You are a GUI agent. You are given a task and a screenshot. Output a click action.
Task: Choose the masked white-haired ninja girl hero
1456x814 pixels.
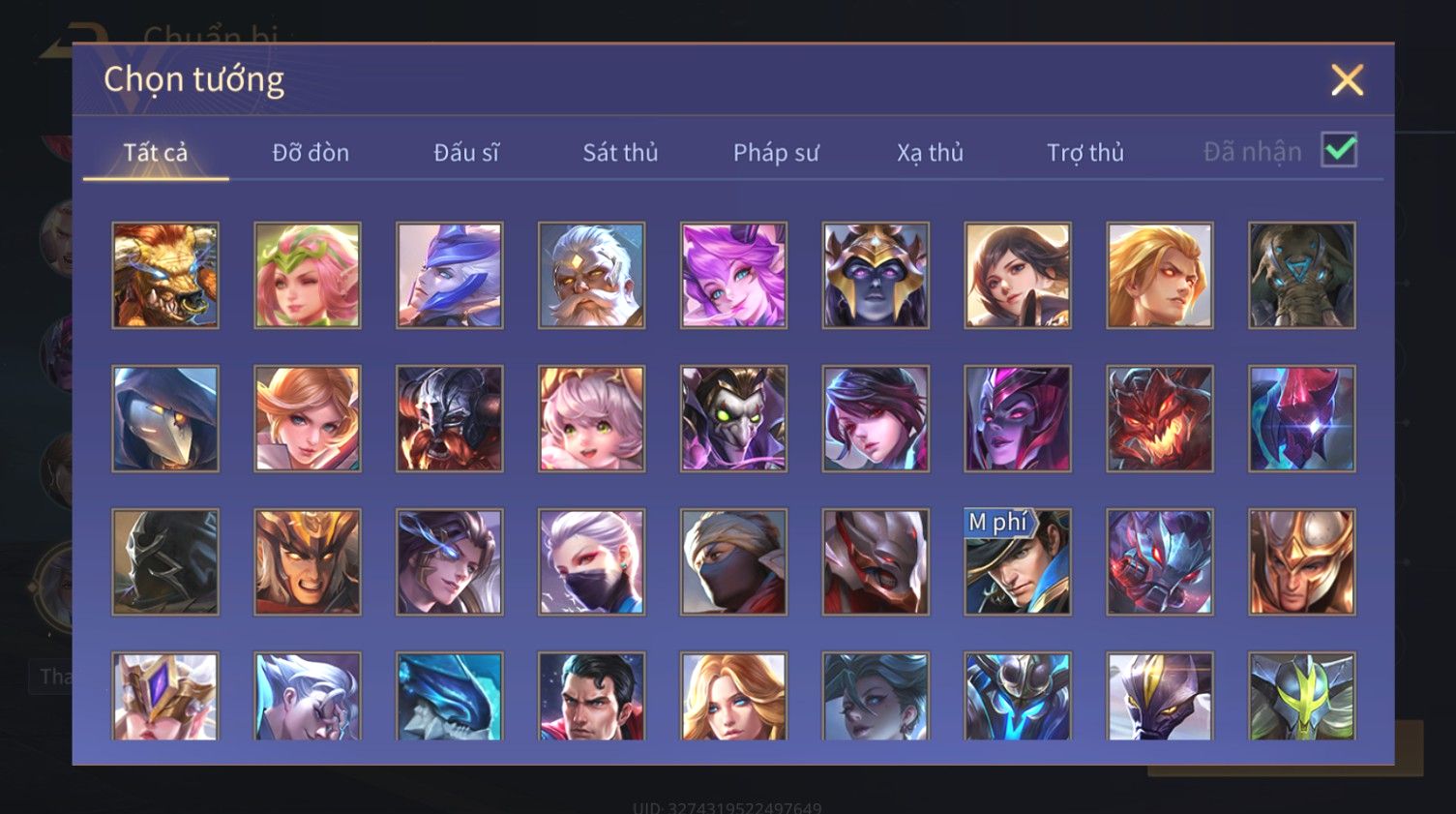591,562
